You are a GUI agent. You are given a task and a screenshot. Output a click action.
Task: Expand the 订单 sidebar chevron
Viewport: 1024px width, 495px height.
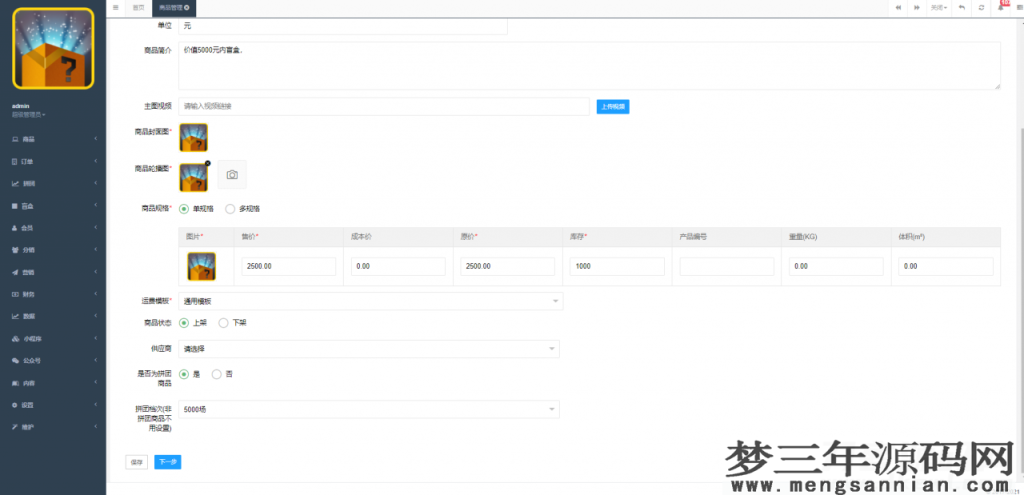click(x=95, y=161)
